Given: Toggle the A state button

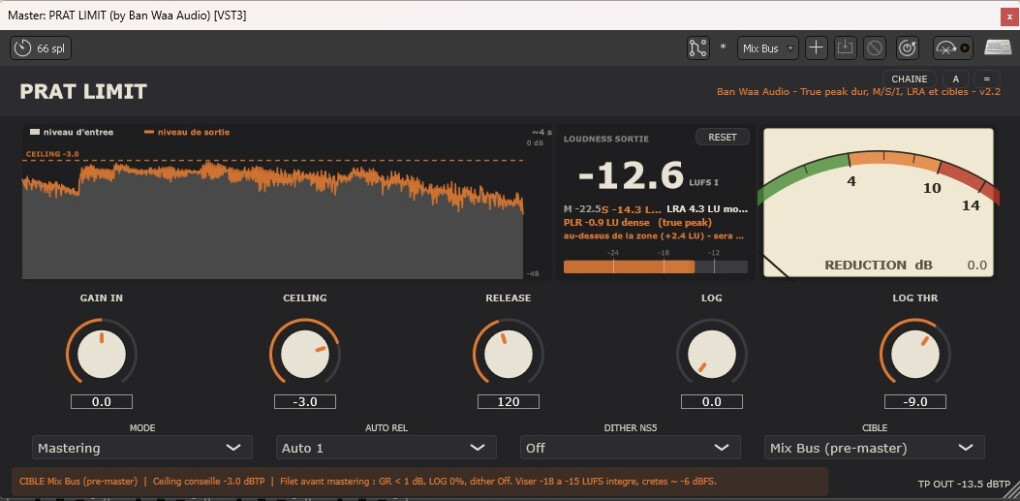Looking at the screenshot, I should coord(956,79).
